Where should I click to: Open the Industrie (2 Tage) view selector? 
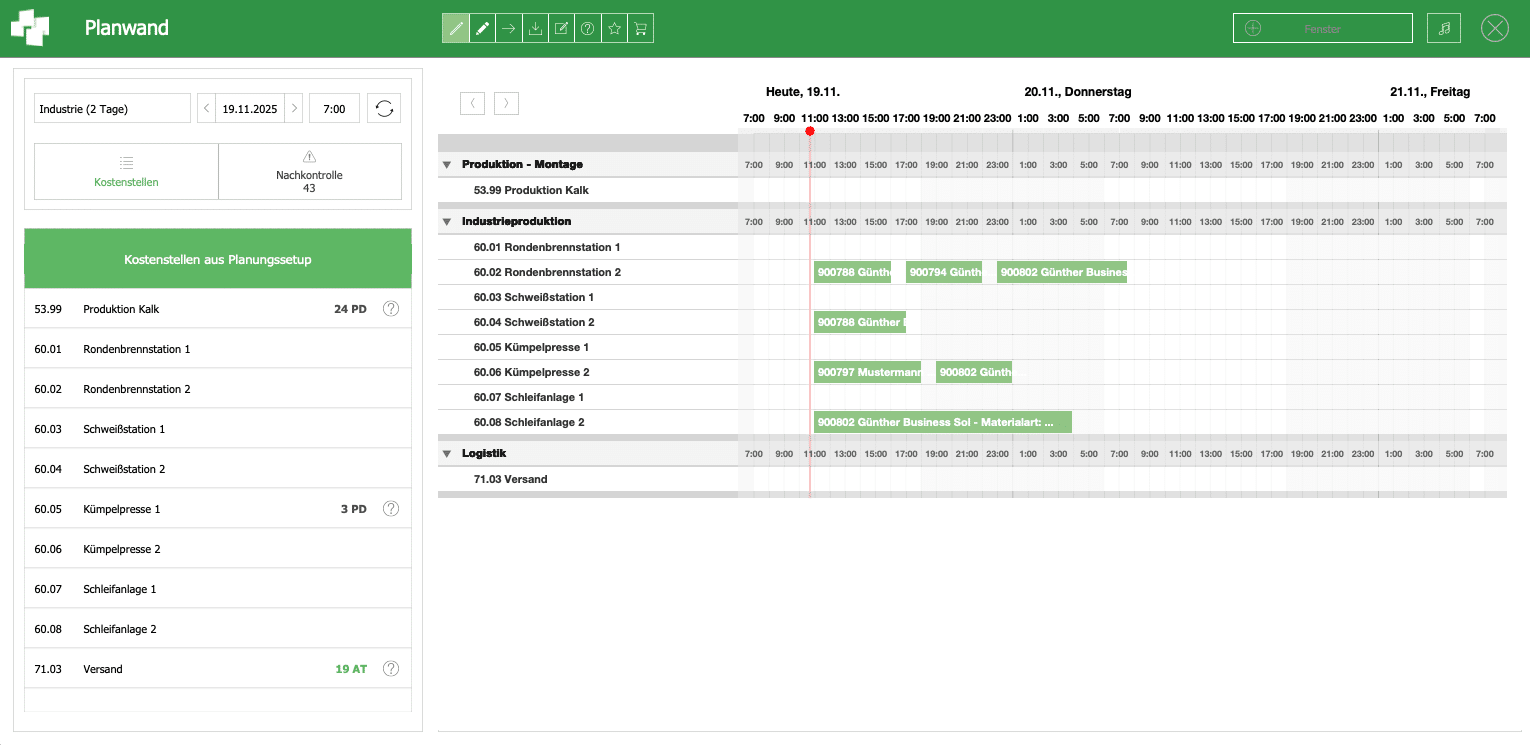(x=112, y=109)
